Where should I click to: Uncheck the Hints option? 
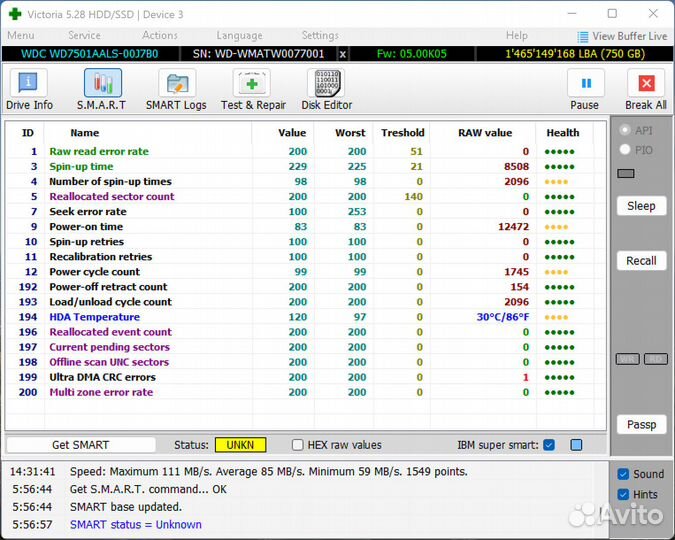pyautogui.click(x=623, y=494)
